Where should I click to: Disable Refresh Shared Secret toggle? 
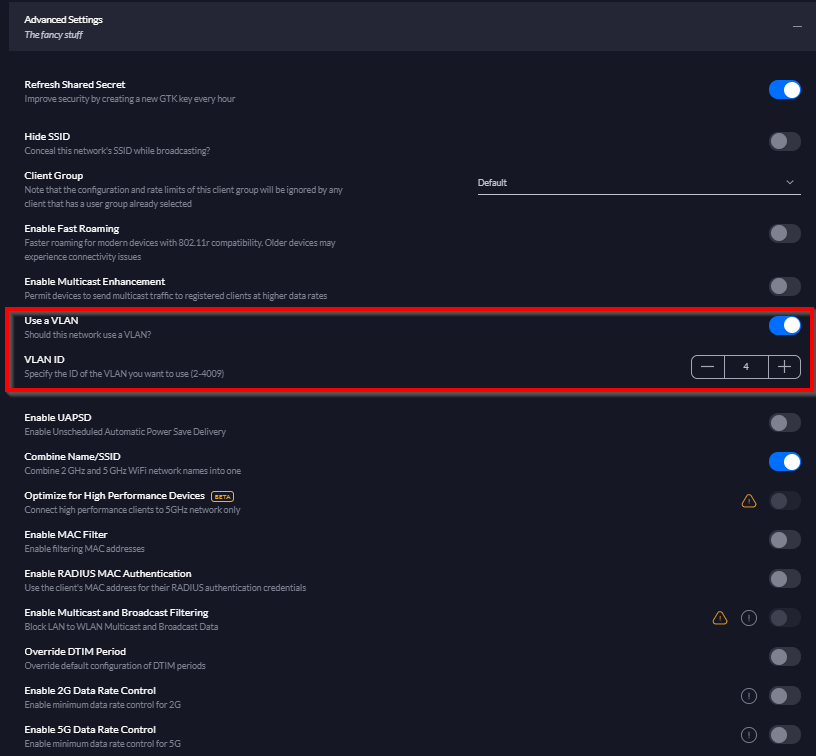coord(785,90)
